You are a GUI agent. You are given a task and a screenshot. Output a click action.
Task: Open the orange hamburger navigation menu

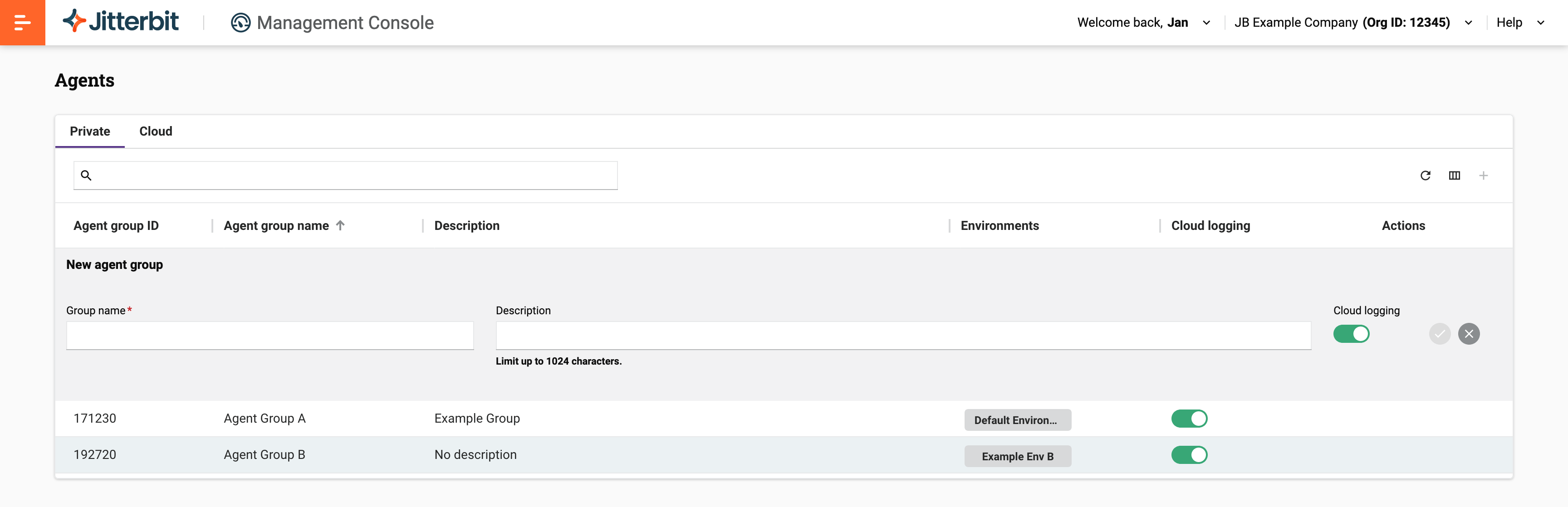[23, 23]
